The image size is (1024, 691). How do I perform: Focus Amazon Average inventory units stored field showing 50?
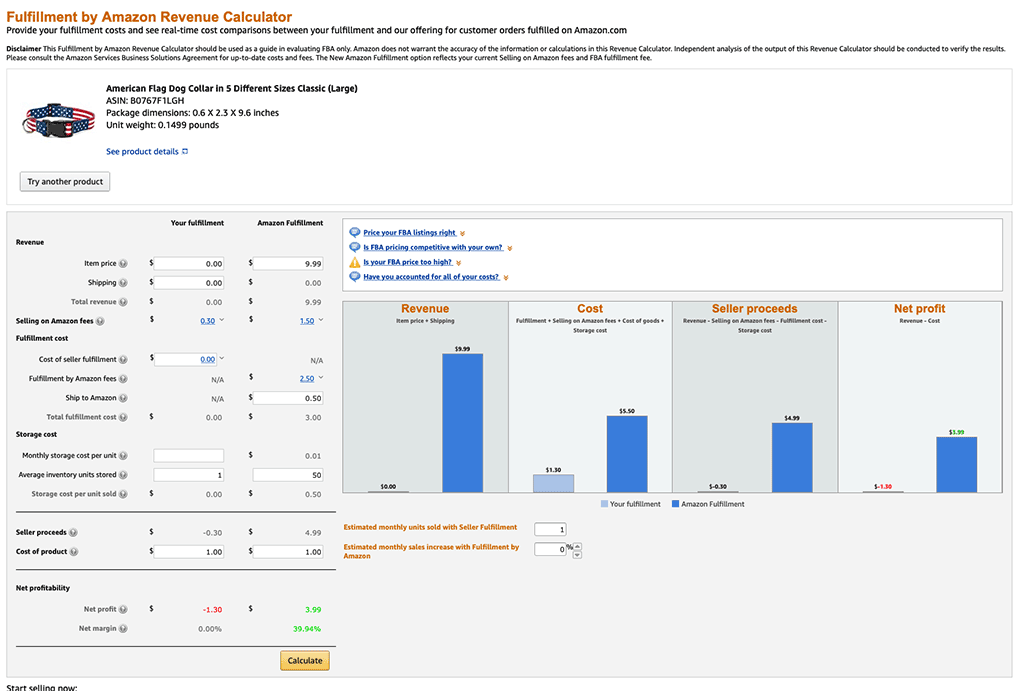(288, 475)
